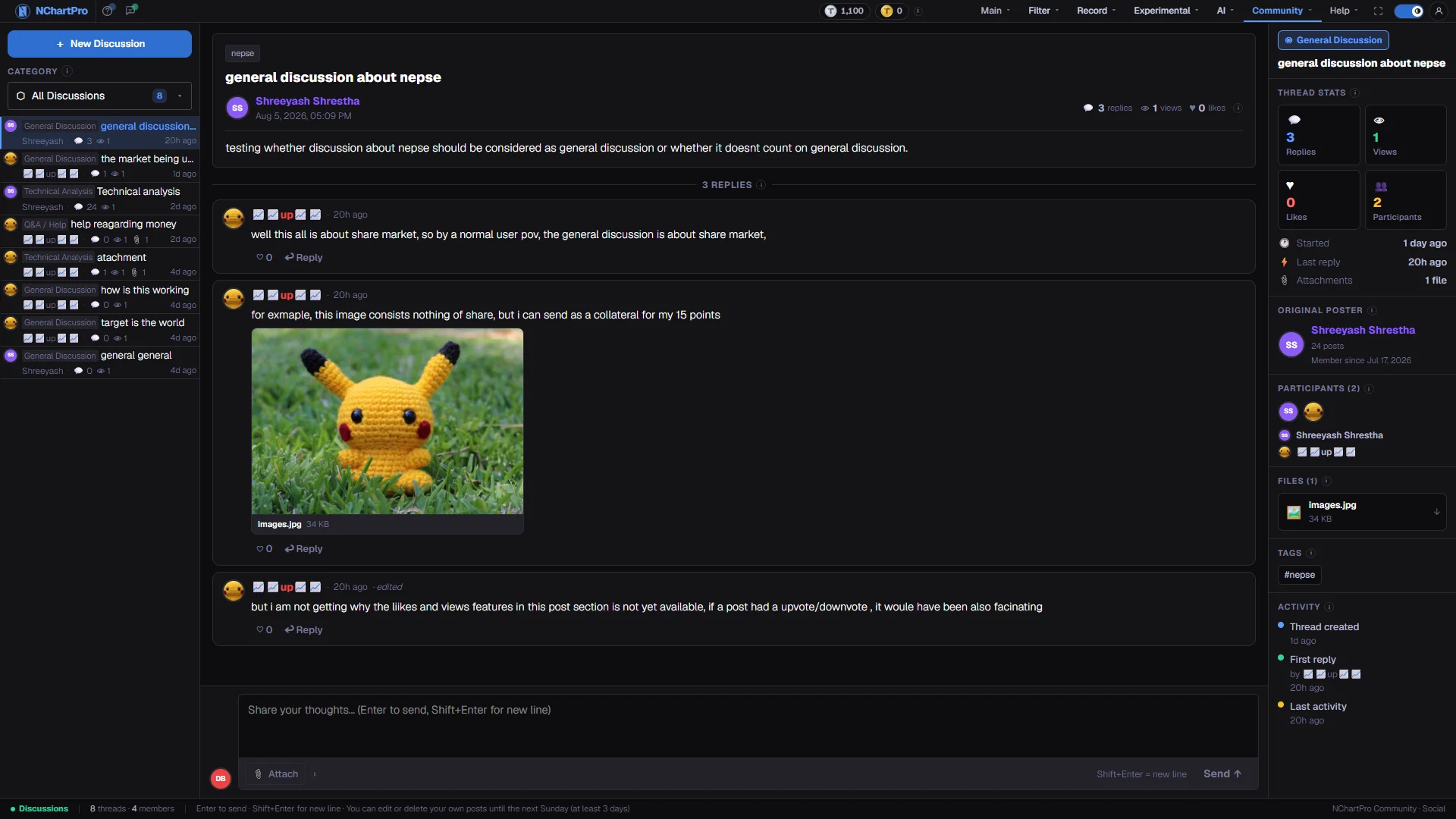The height and width of the screenshot is (819, 1456).
Task: Expand the Record menu dropdown
Action: [x=1096, y=11]
